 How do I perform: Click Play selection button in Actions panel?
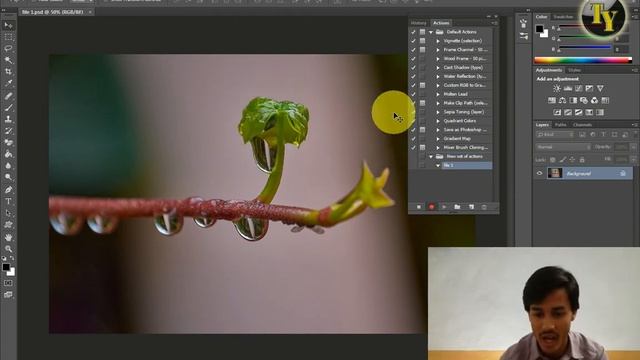click(444, 207)
